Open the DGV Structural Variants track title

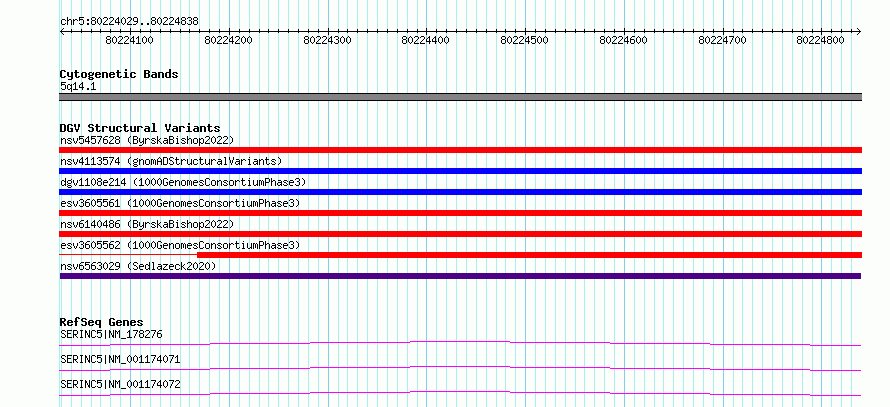(x=140, y=128)
